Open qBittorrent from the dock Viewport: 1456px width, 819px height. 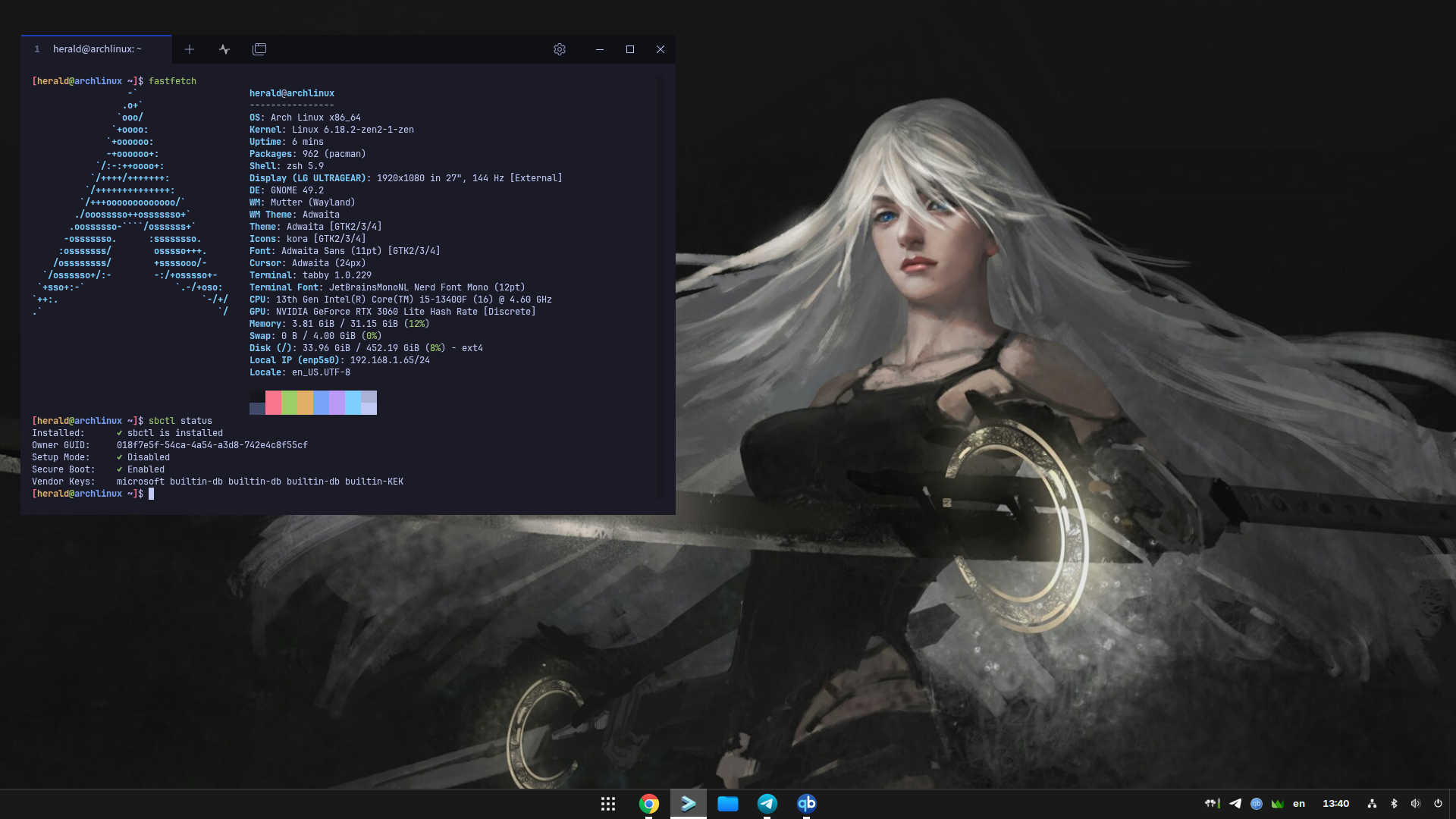[x=807, y=804]
